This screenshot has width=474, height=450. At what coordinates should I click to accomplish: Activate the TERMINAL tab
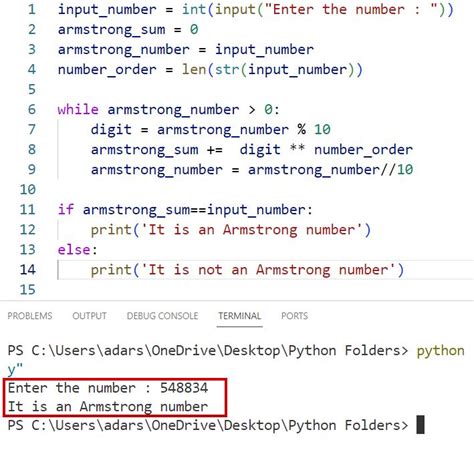pos(239,316)
